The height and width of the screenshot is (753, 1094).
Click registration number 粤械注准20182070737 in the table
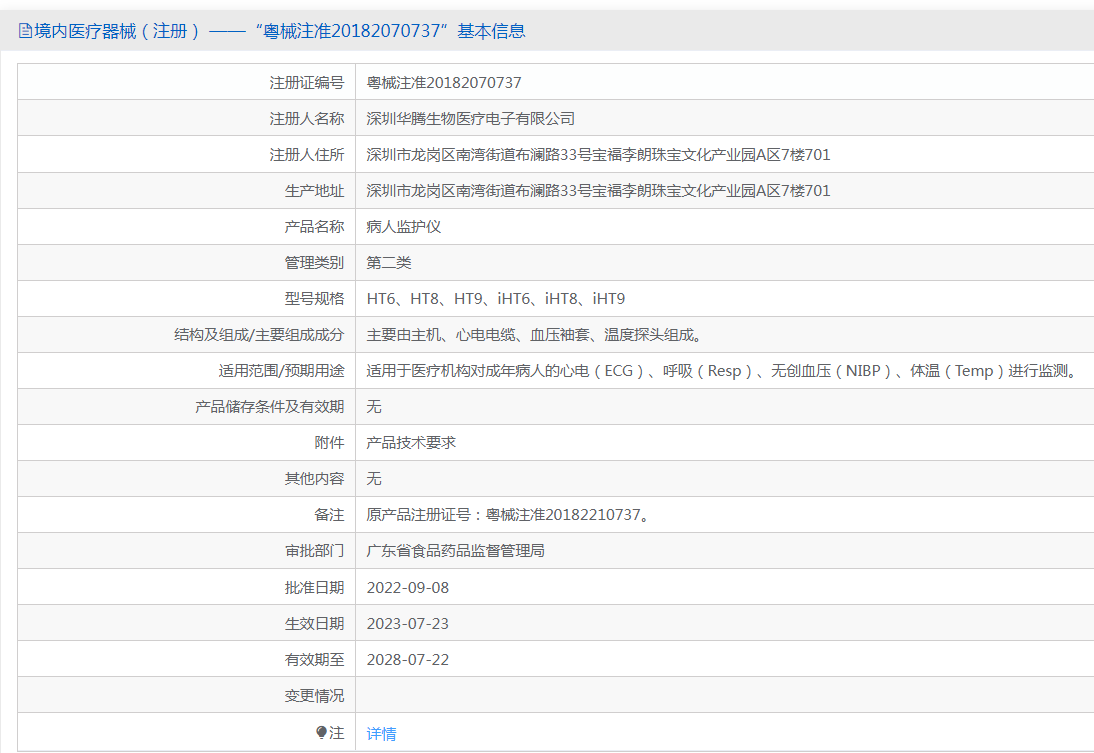click(444, 83)
